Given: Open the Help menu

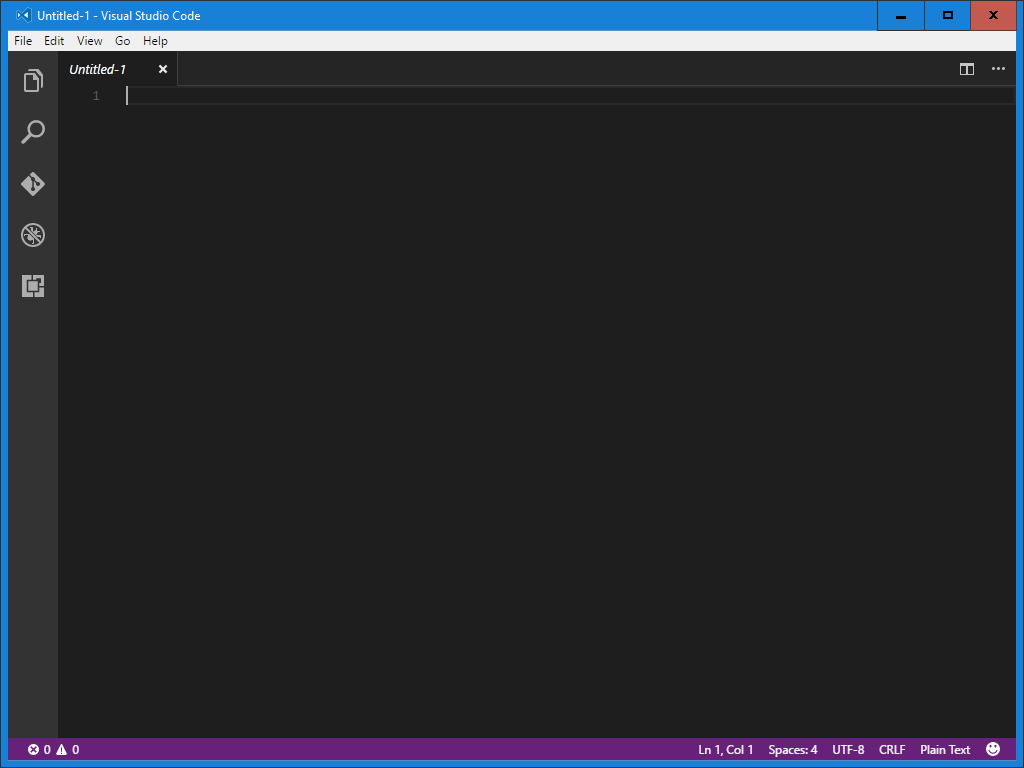Looking at the screenshot, I should point(155,41).
